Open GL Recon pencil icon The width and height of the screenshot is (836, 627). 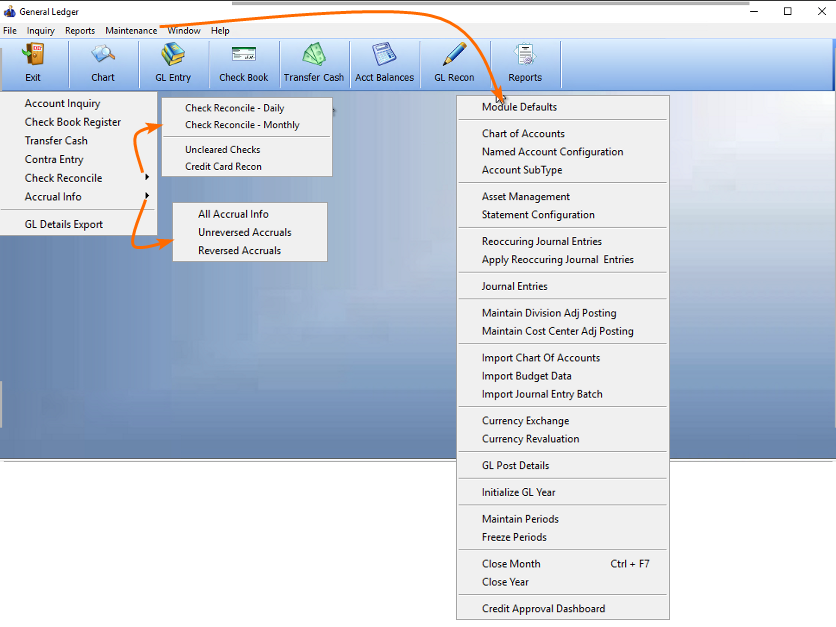pyautogui.click(x=454, y=56)
